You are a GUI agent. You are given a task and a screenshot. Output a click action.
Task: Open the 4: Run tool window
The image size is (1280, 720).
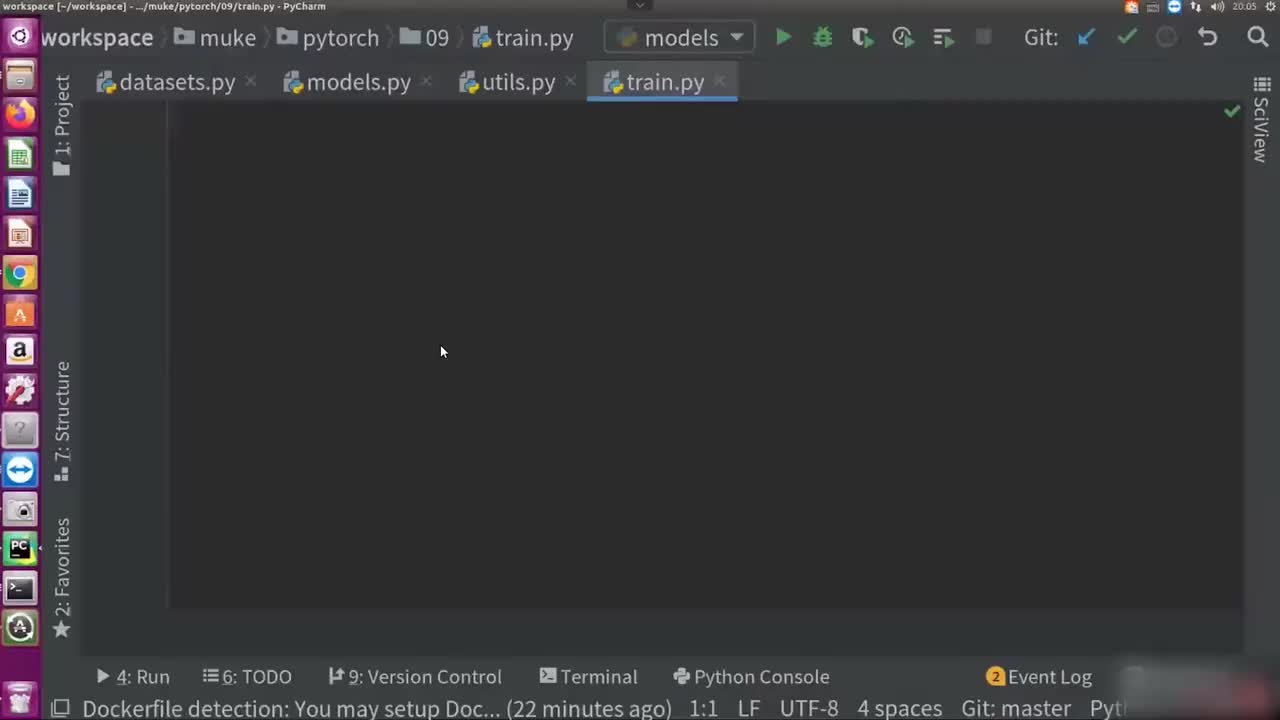[133, 677]
